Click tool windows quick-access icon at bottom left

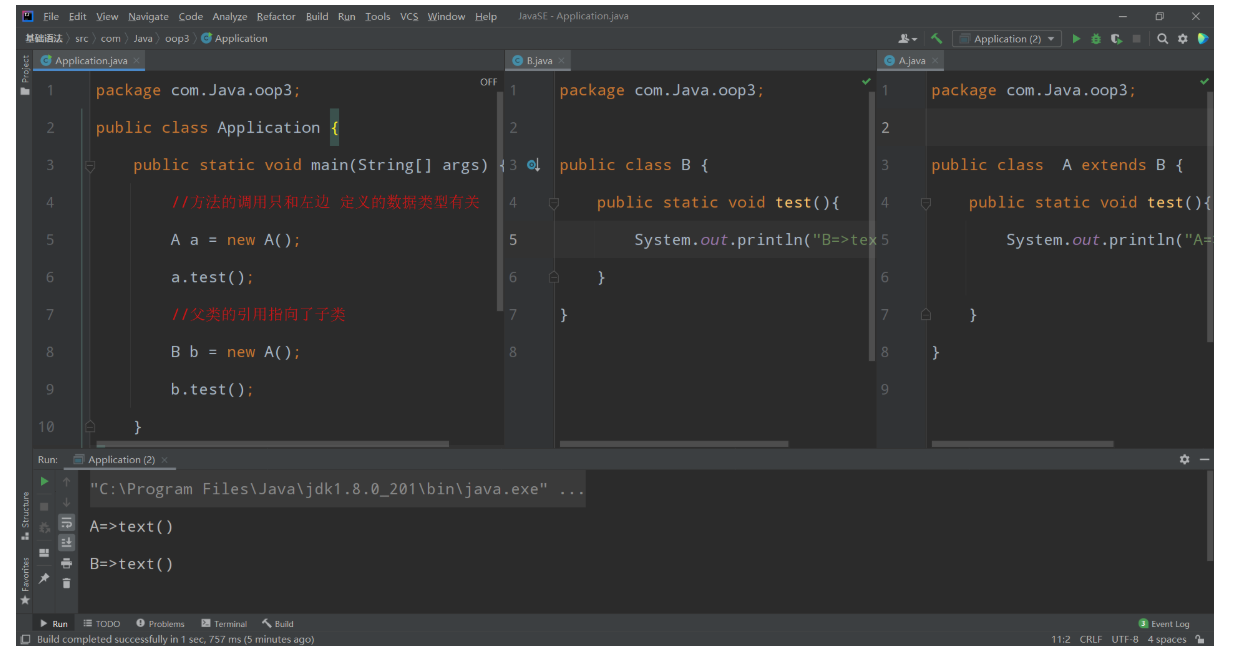(25, 639)
